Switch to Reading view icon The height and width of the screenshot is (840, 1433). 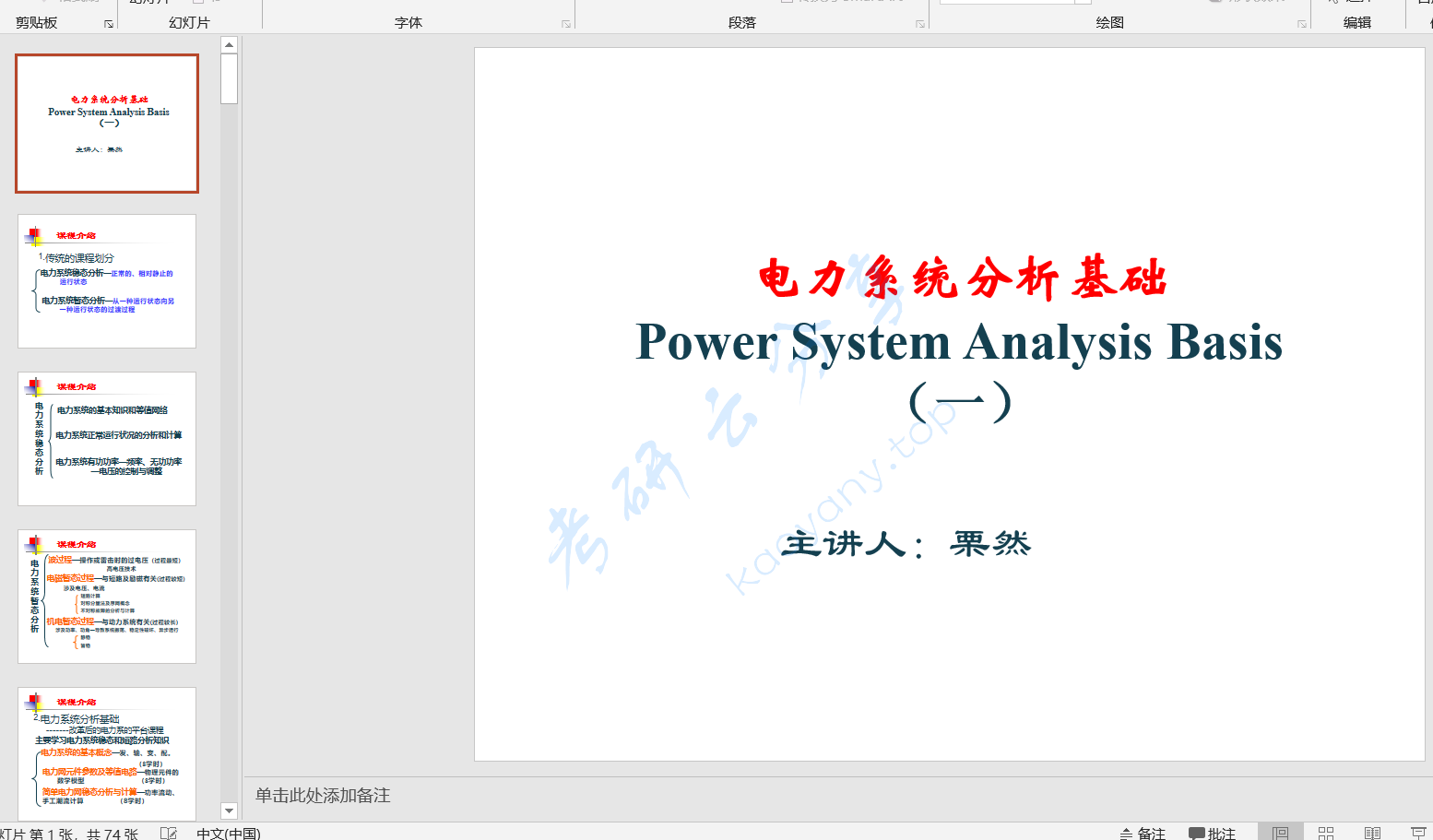[1372, 834]
